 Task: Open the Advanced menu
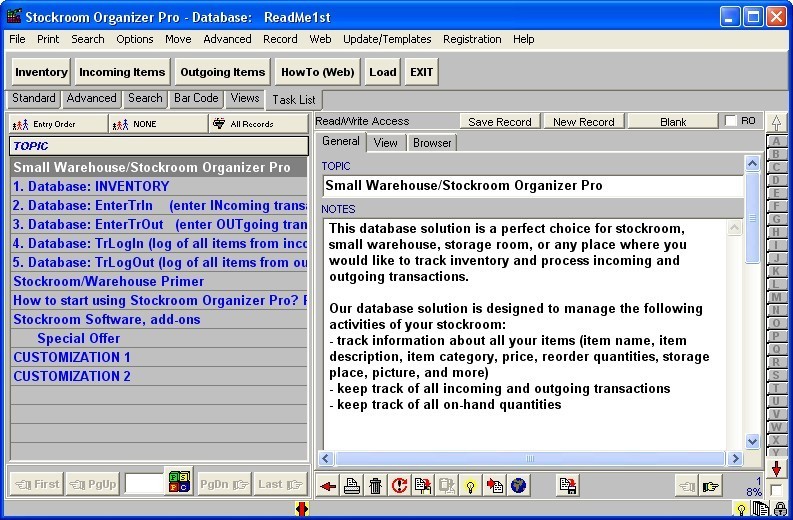227,39
